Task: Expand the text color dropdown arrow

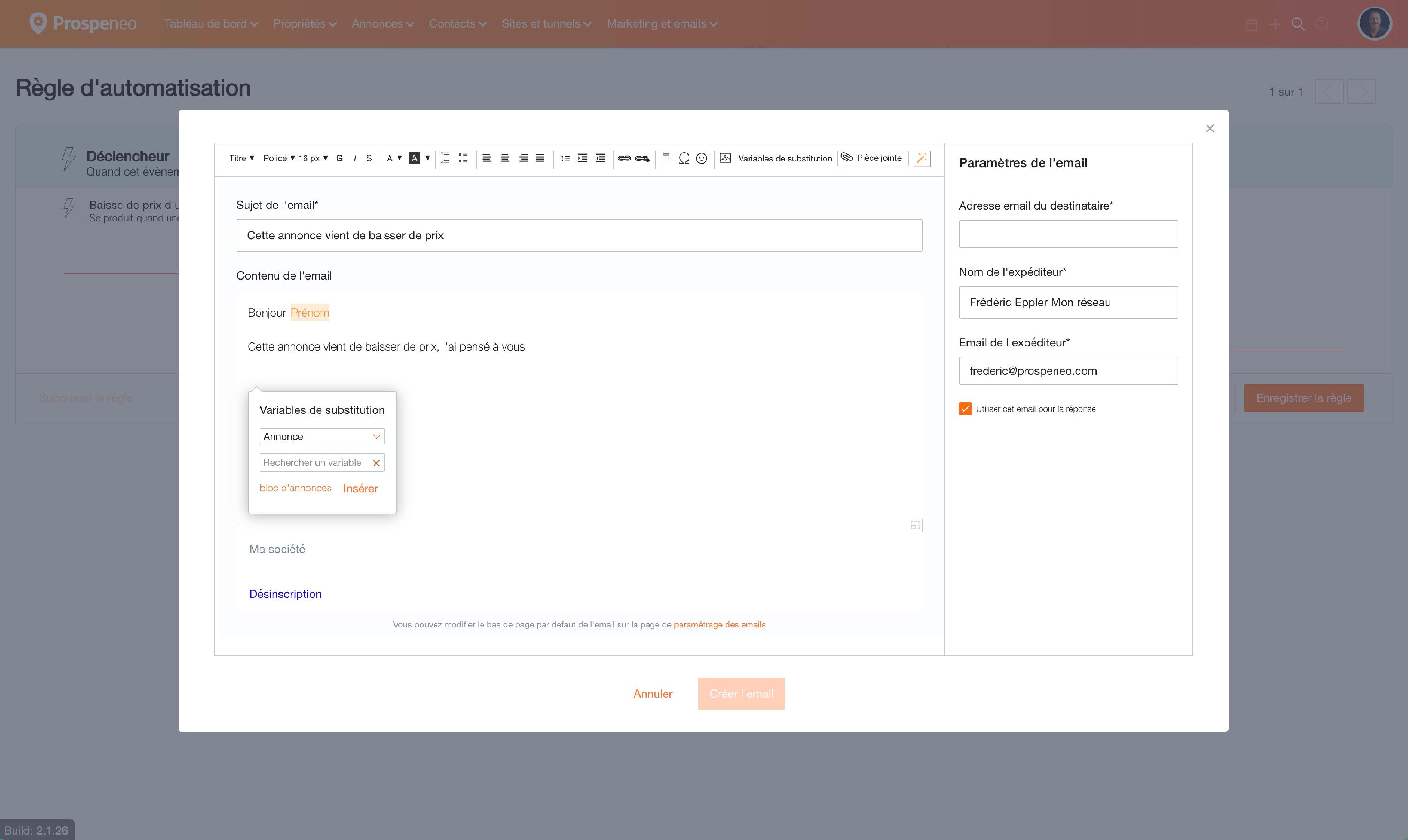Action: point(400,158)
